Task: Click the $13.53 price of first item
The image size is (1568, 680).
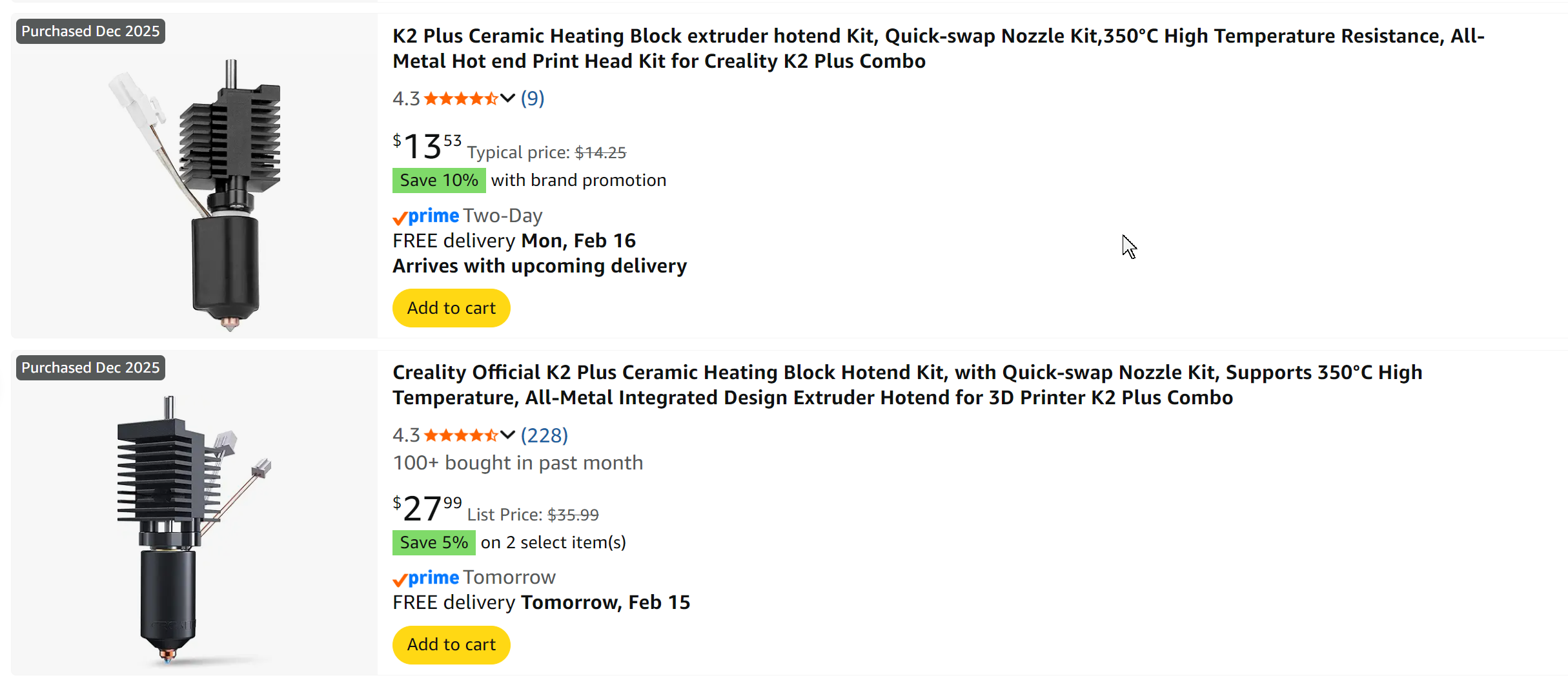Action: 427,147
